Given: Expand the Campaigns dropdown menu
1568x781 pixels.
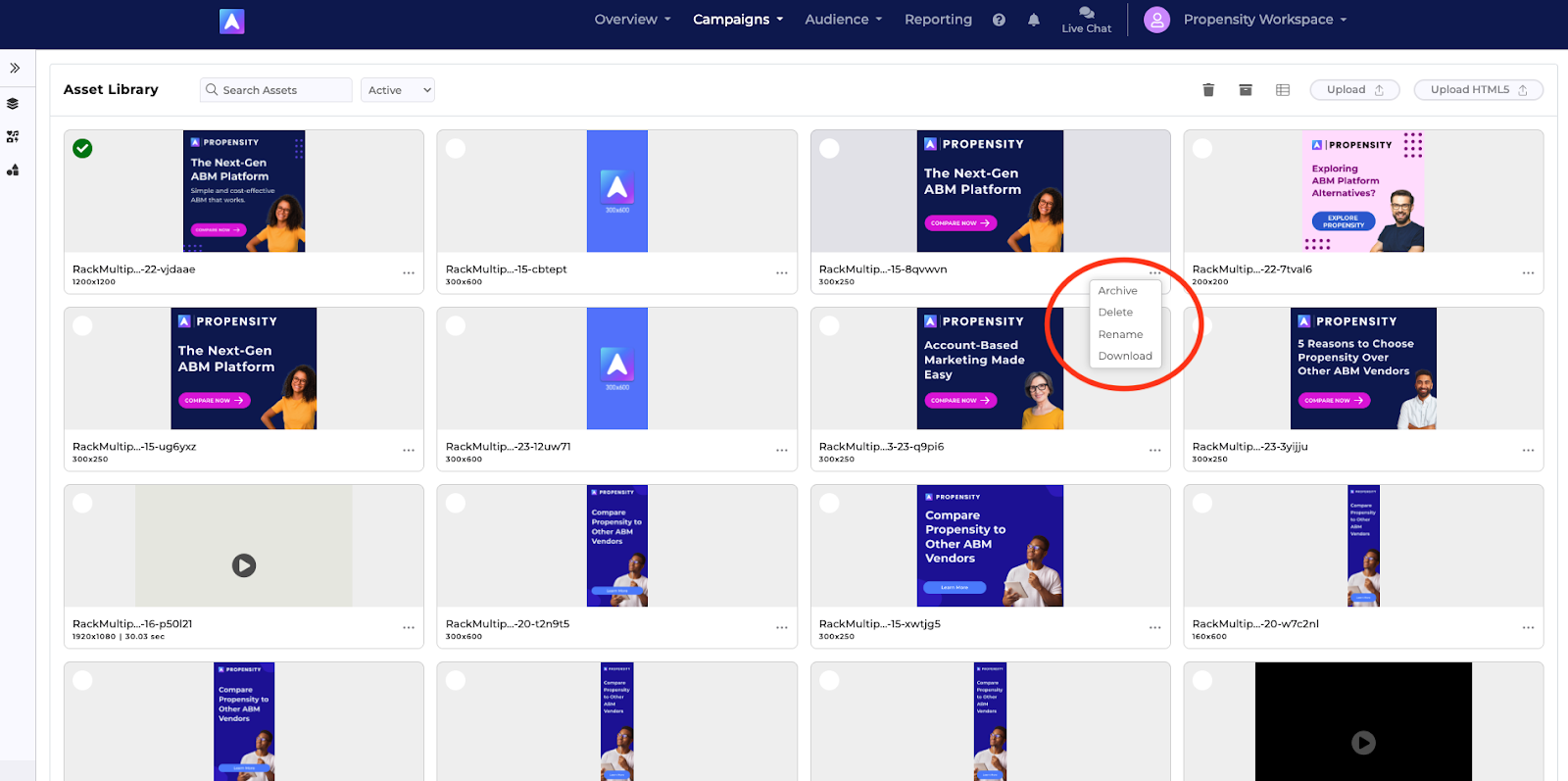Looking at the screenshot, I should coord(738,20).
